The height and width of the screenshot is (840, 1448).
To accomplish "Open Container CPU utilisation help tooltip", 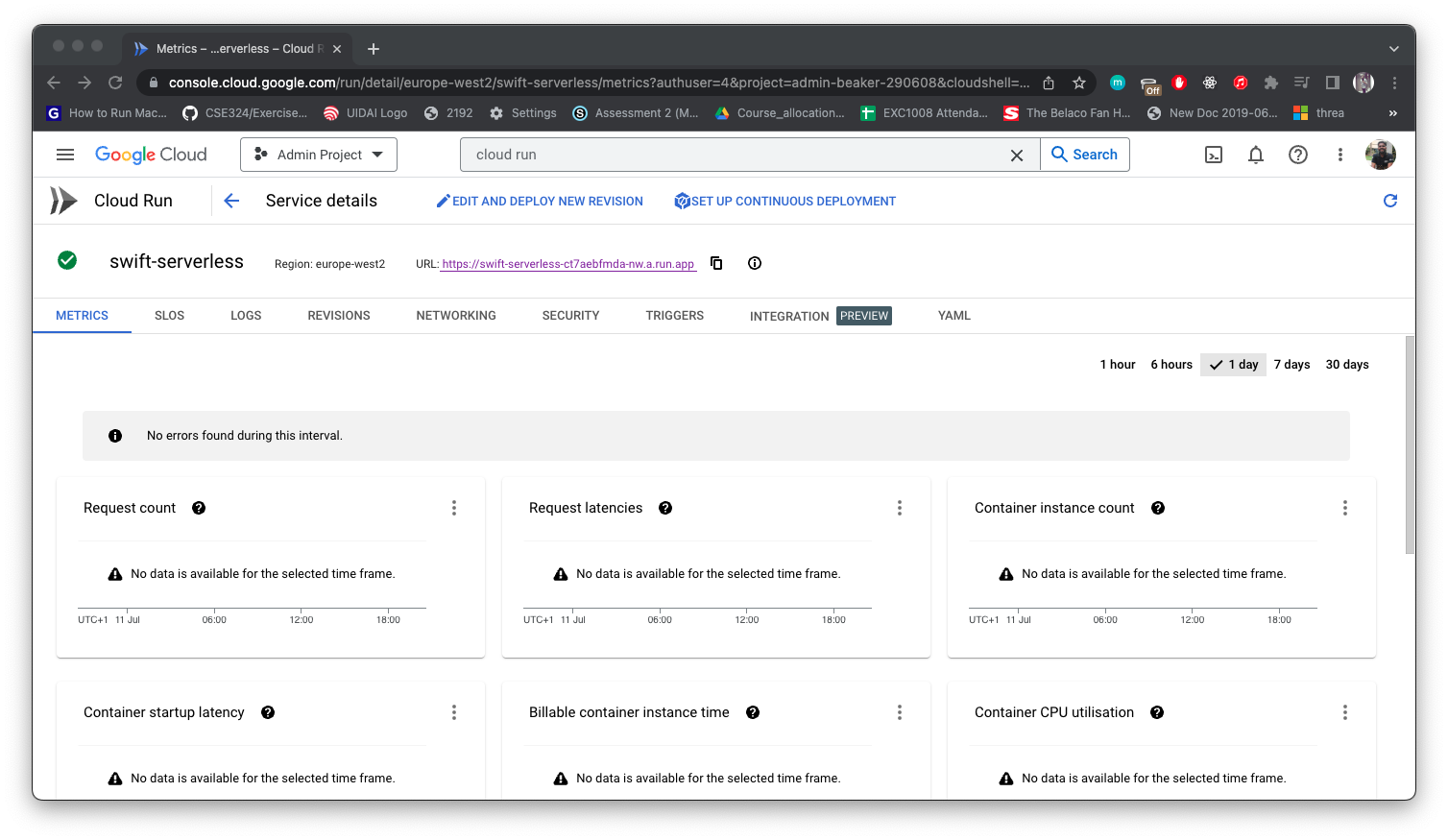I will (x=1157, y=712).
